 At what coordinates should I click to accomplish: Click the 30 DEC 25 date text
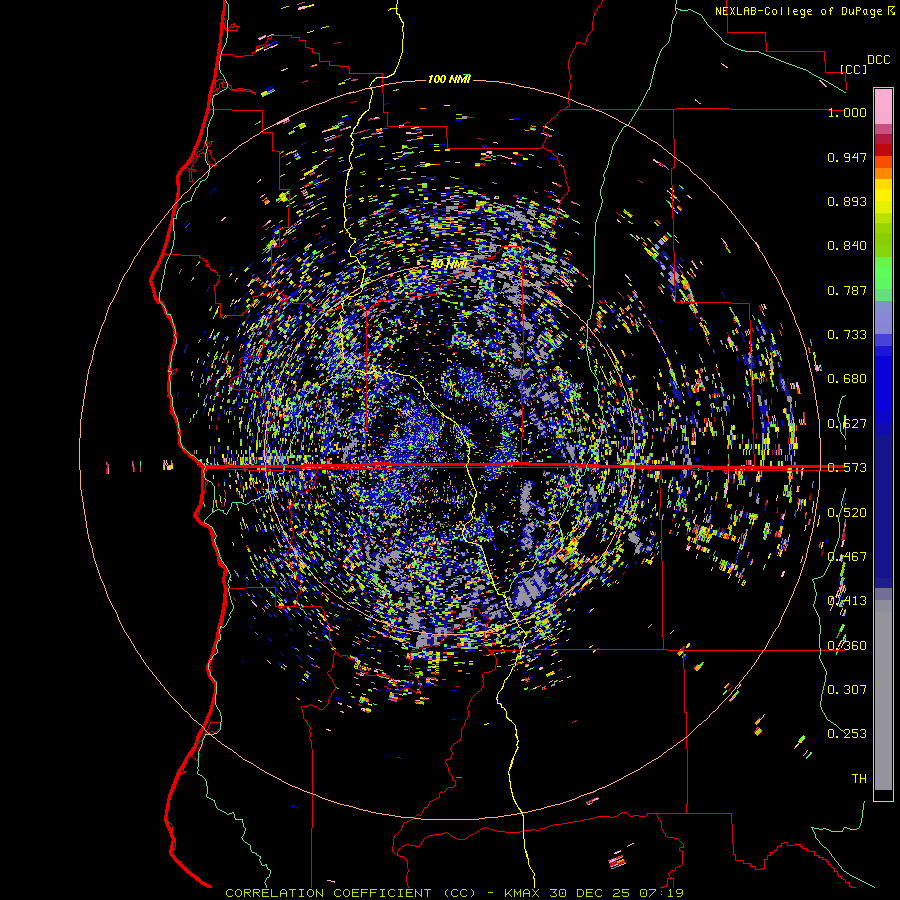589,893
